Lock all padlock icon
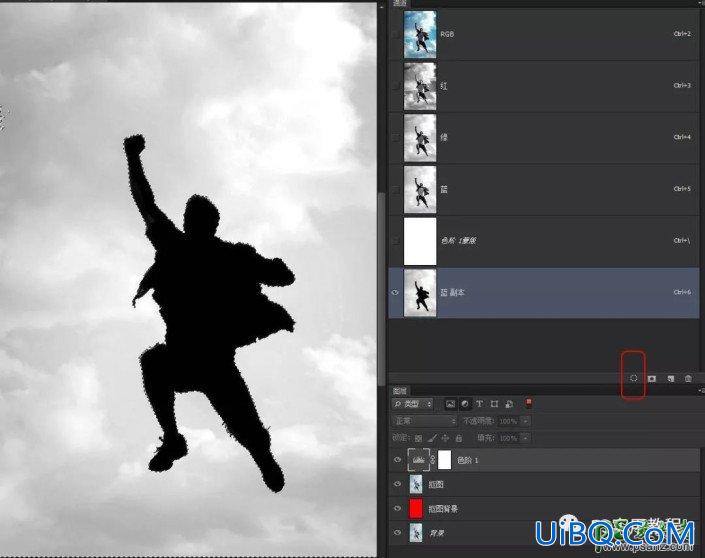The image size is (705, 558). coord(459,437)
